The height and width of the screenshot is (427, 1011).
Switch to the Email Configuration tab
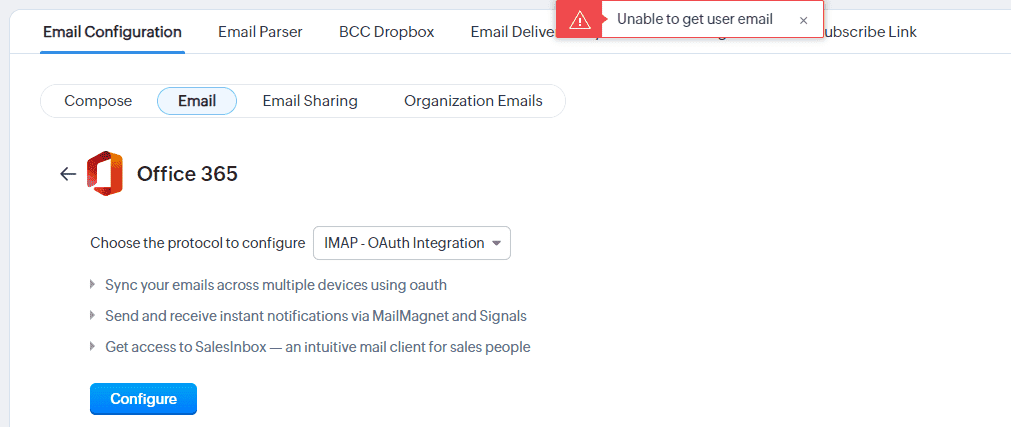(112, 32)
